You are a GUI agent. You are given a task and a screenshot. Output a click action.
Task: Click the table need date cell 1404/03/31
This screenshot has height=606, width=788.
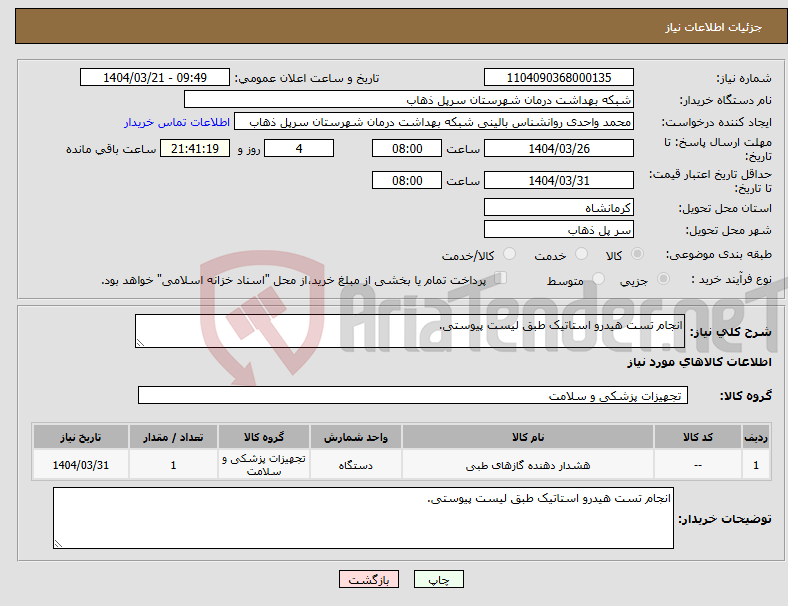[x=81, y=465]
